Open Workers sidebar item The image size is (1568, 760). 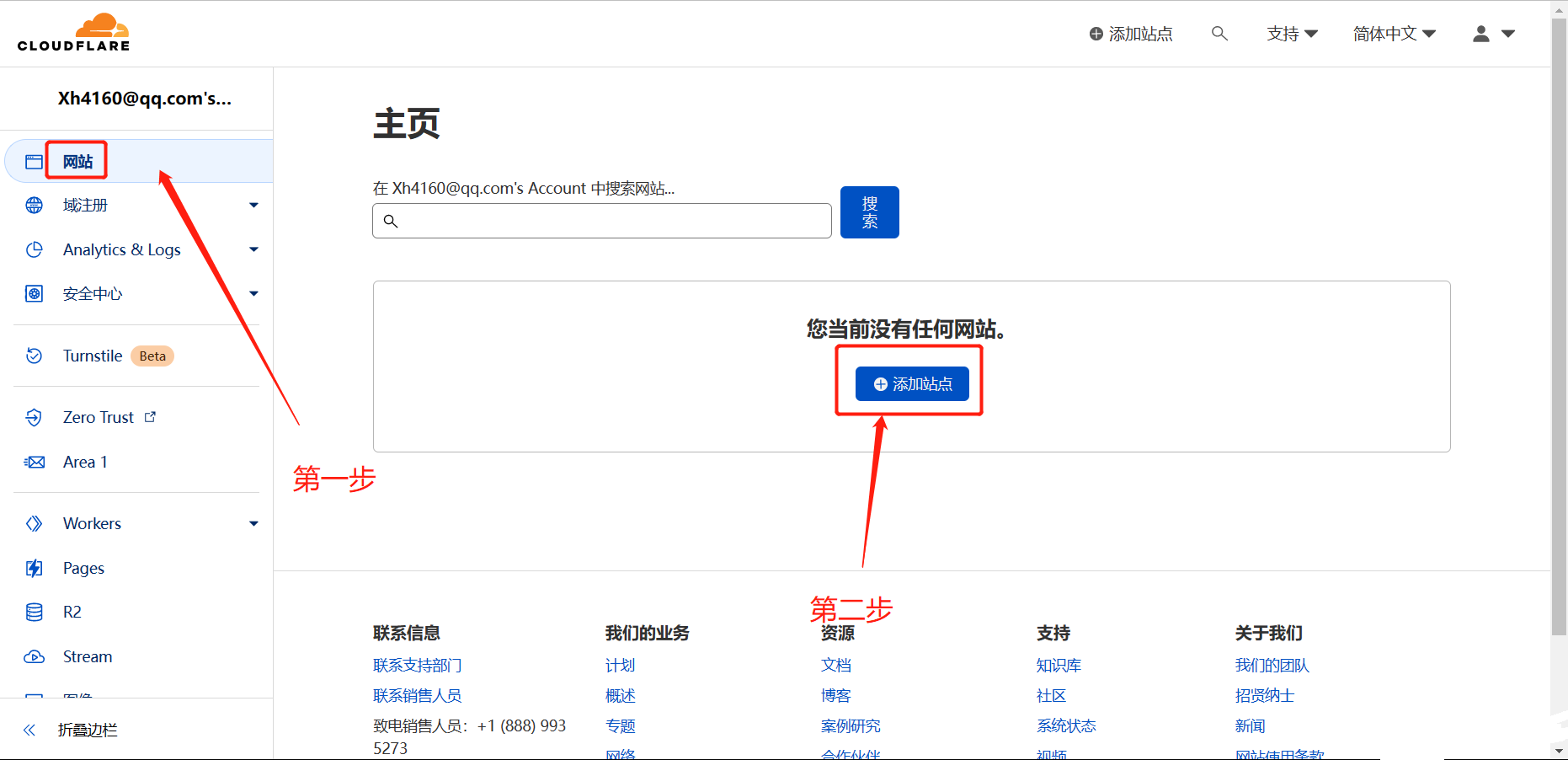point(92,523)
